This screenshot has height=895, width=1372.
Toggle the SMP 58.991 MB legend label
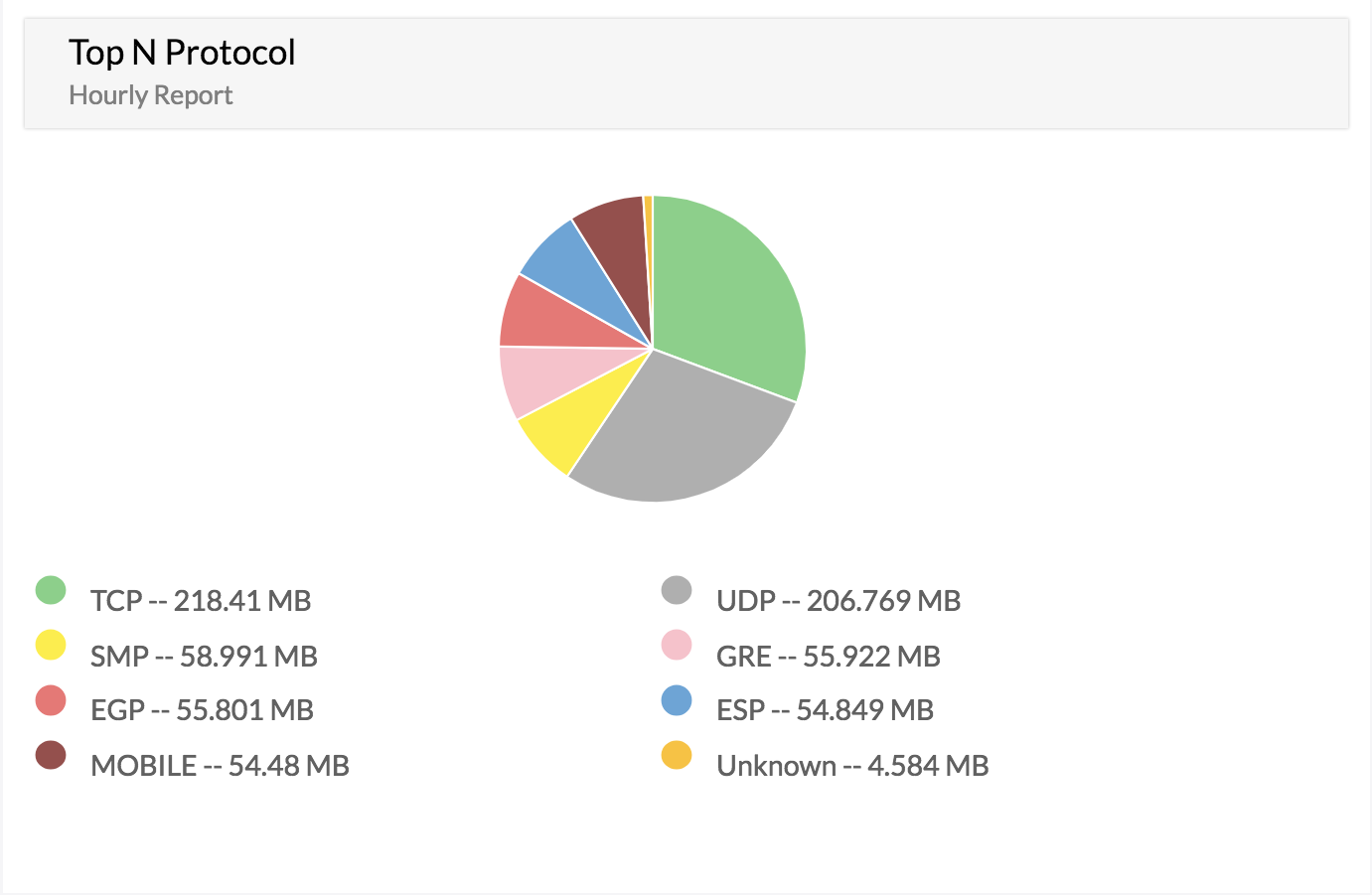[x=204, y=657]
